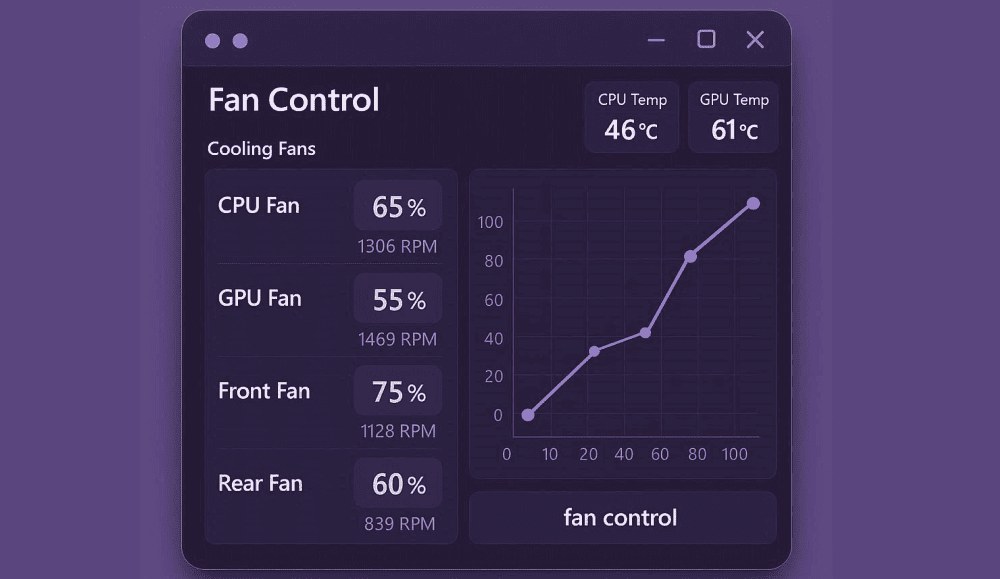Select the CPU Fan label
Screen dimensions: 1000x579
click(x=259, y=206)
